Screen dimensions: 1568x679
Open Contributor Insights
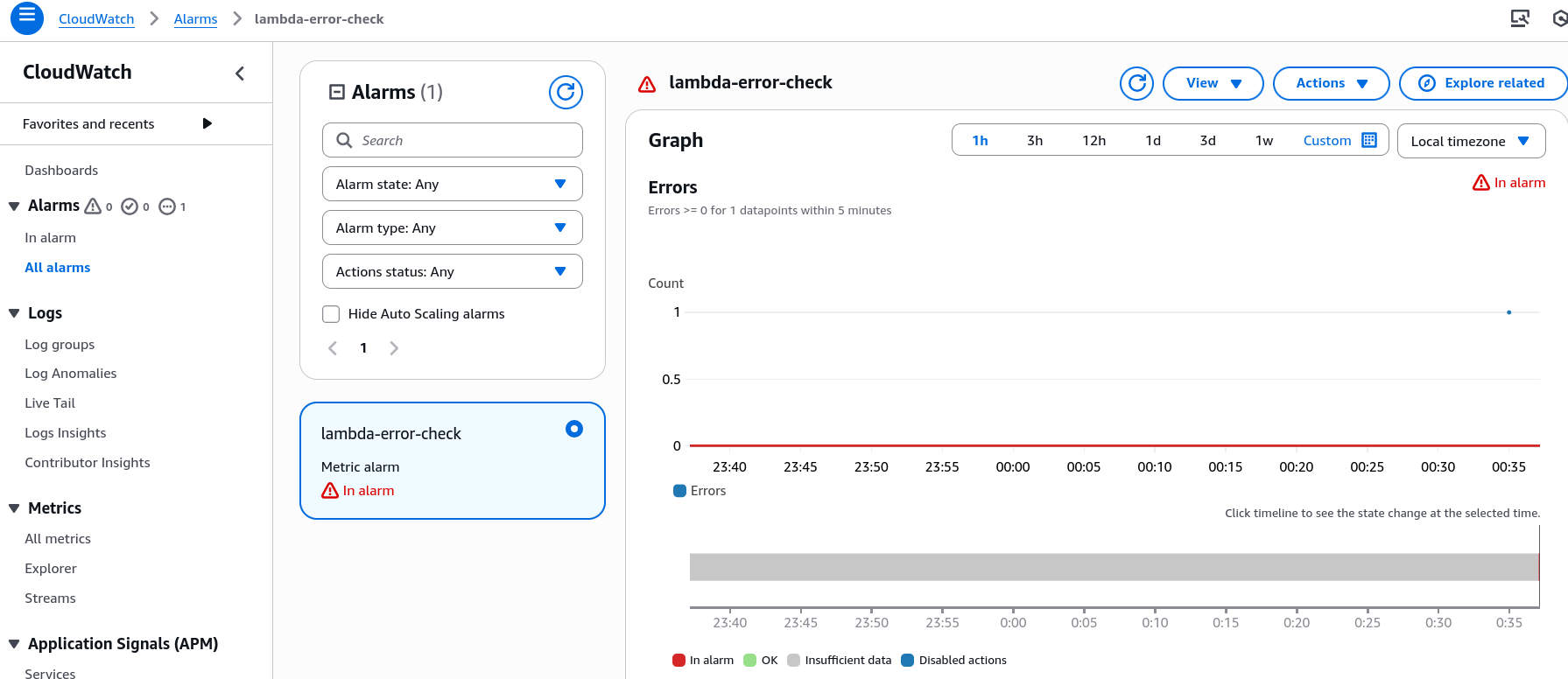click(88, 463)
